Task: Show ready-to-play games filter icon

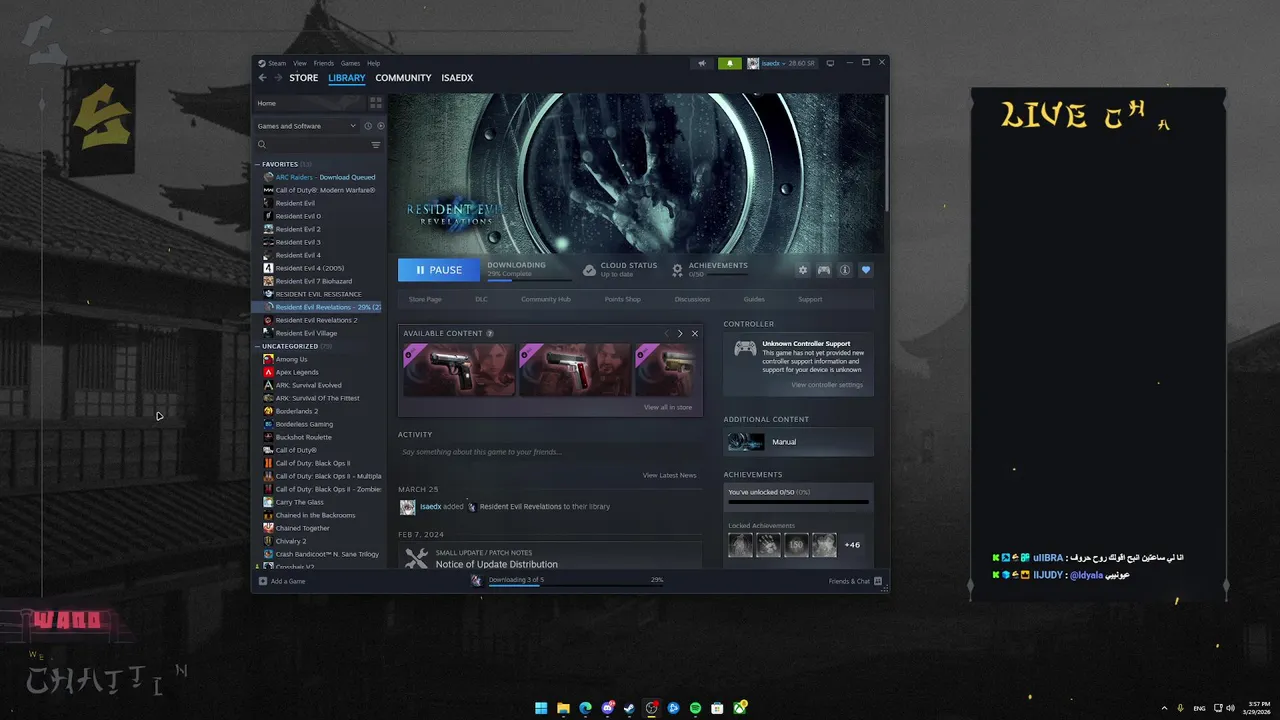Action: tap(381, 126)
